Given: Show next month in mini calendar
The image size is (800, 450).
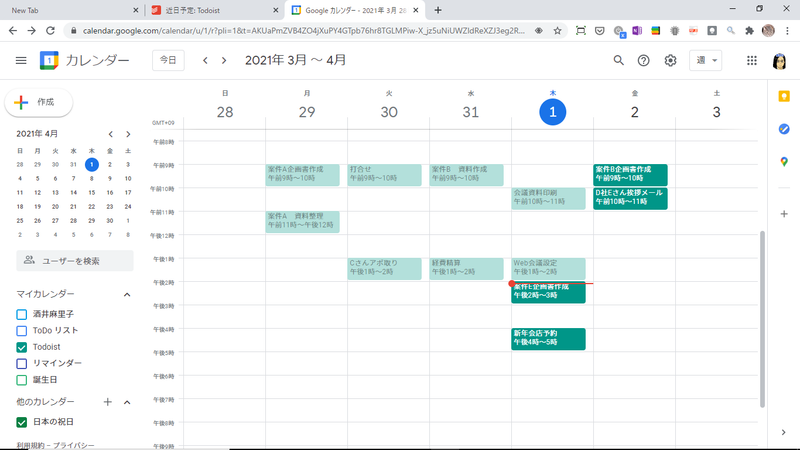Looking at the screenshot, I should click(128, 134).
